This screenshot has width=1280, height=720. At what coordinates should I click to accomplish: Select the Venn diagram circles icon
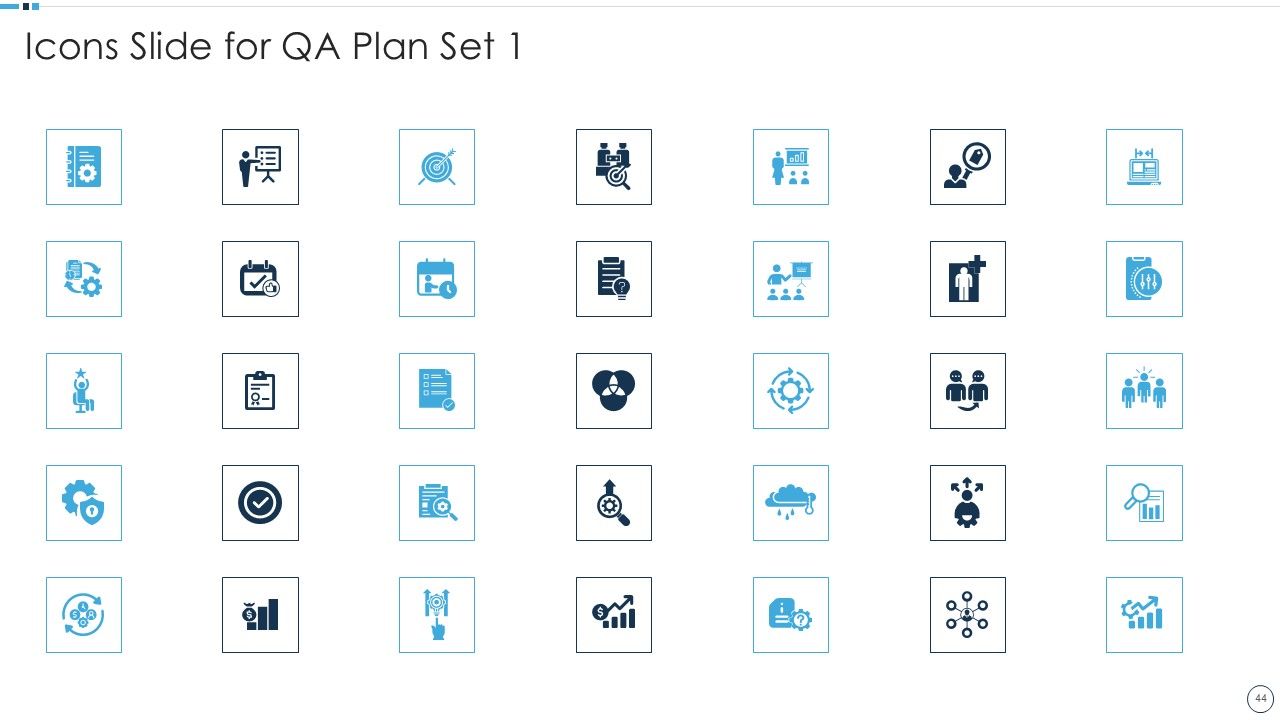pyautogui.click(x=614, y=391)
